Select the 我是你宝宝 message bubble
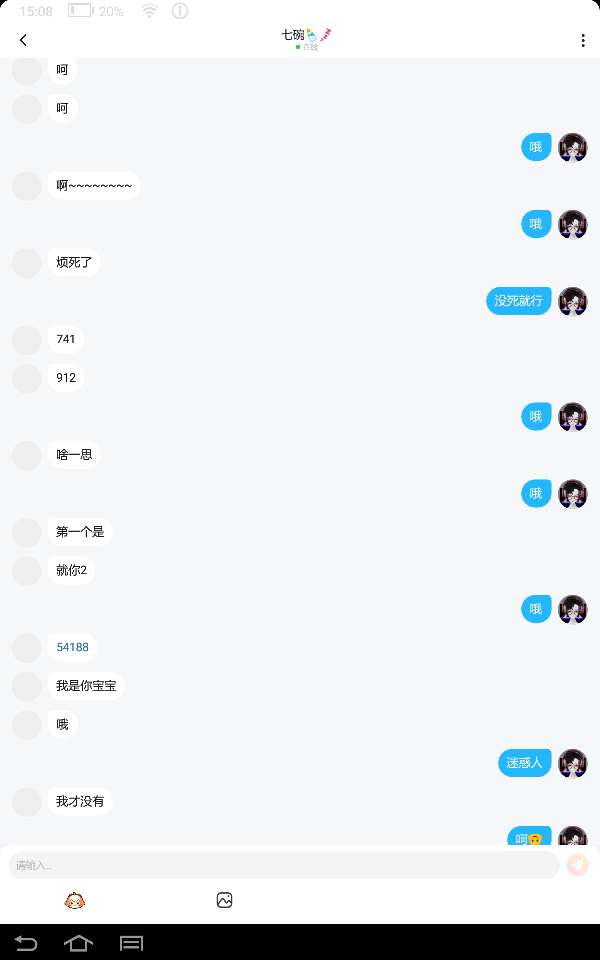This screenshot has height=960, width=600. tap(86, 686)
